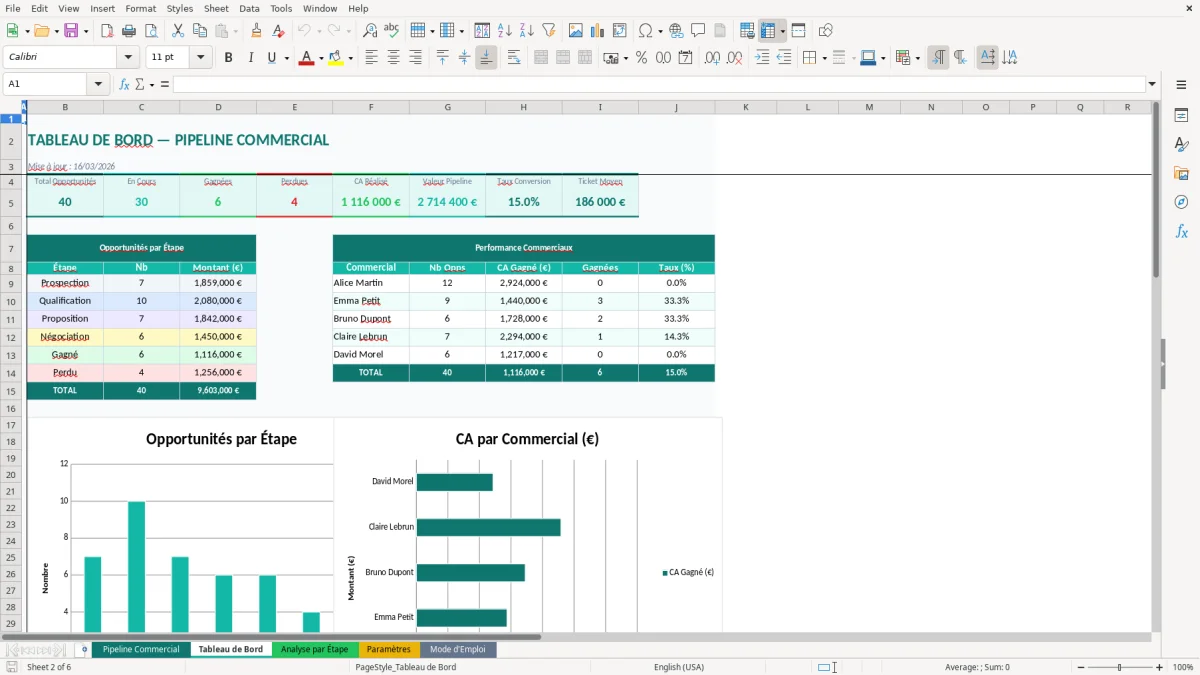Click the Formula equals button
Image resolution: width=1200 pixels, height=675 pixels.
pos(165,84)
